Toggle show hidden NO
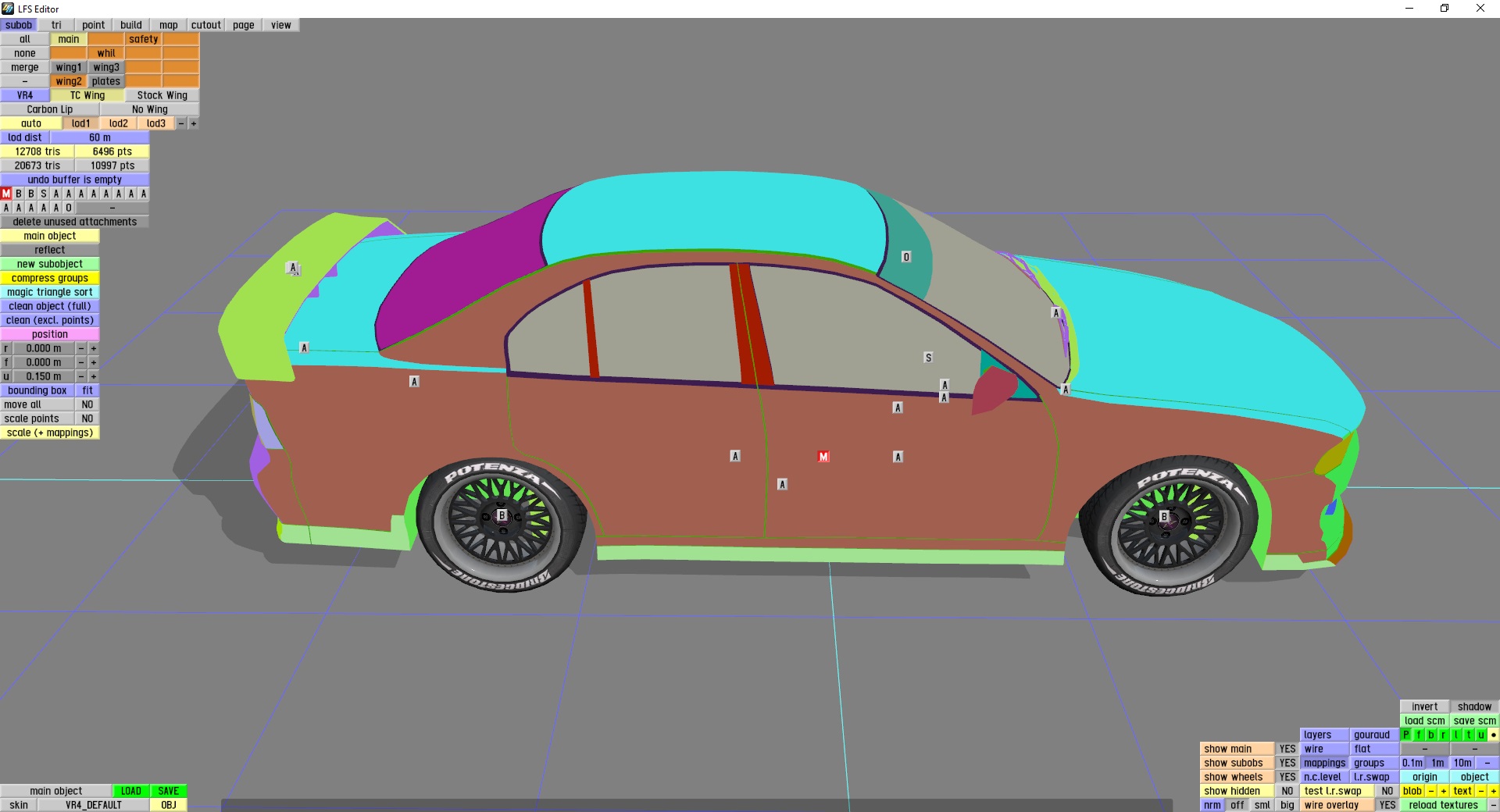The height and width of the screenshot is (812, 1500). click(x=1287, y=791)
